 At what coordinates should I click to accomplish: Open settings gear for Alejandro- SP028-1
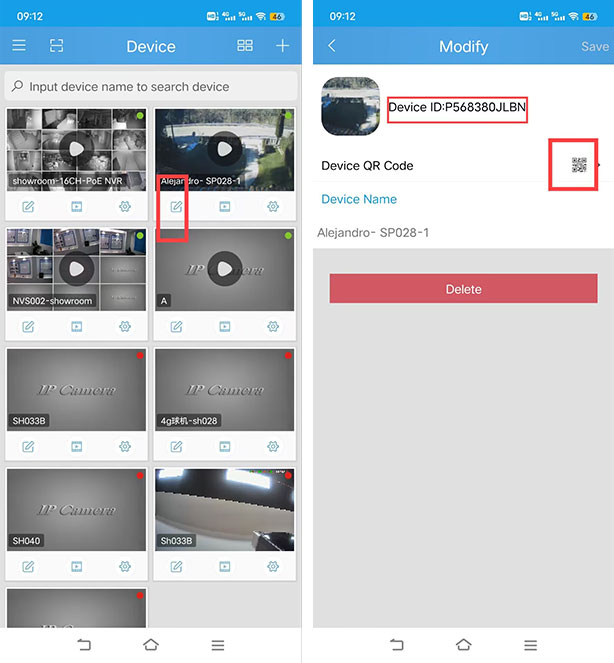pyautogui.click(x=273, y=206)
